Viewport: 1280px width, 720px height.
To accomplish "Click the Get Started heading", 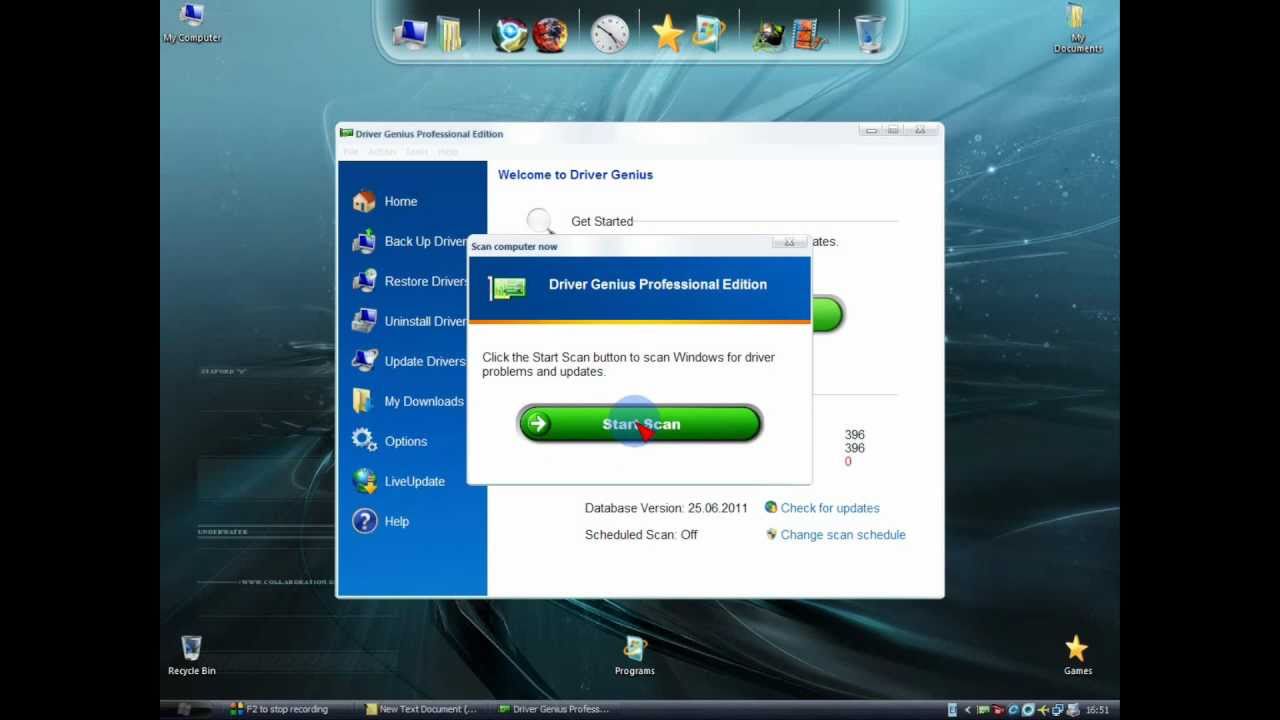I will point(602,221).
